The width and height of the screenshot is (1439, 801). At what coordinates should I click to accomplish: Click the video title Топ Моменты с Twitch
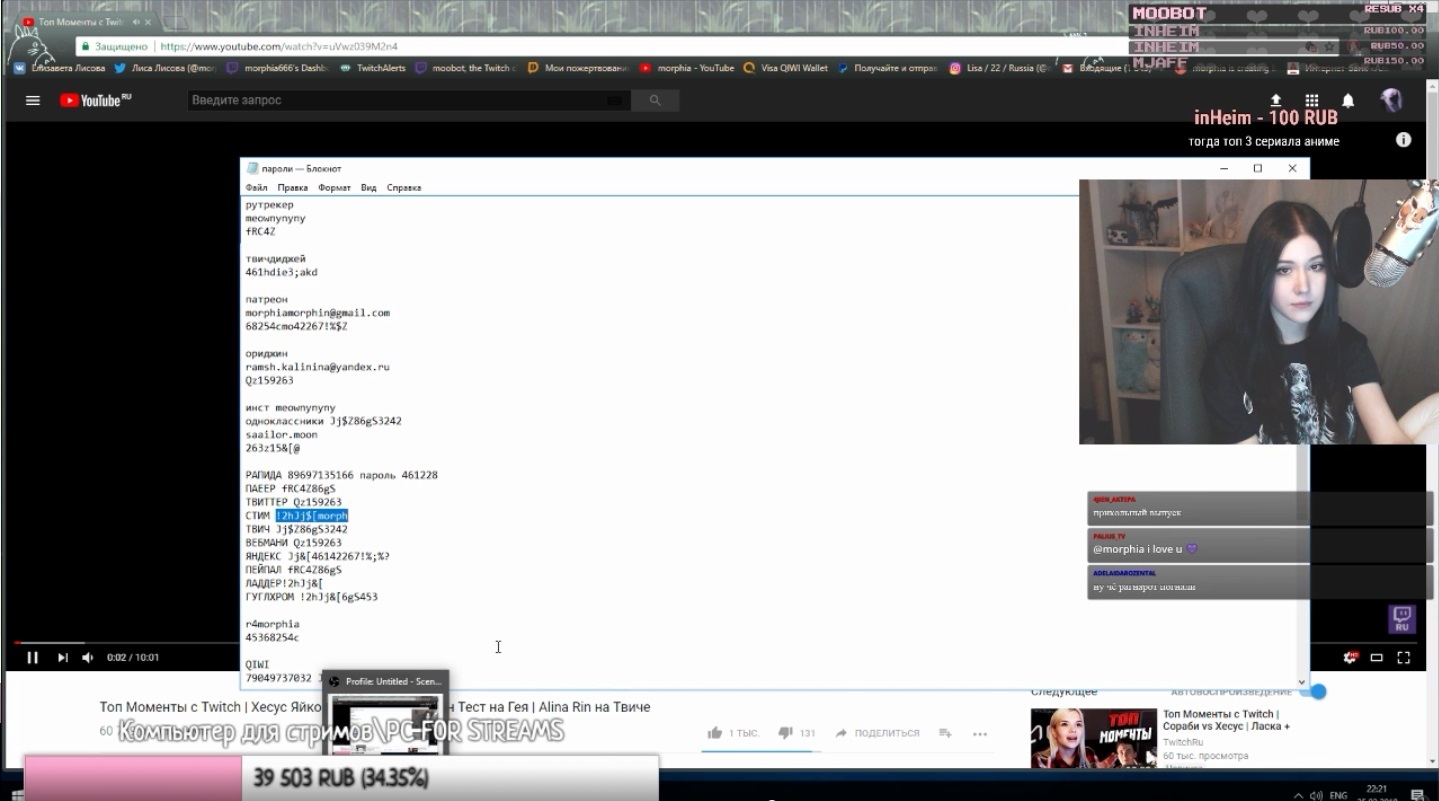[375, 707]
